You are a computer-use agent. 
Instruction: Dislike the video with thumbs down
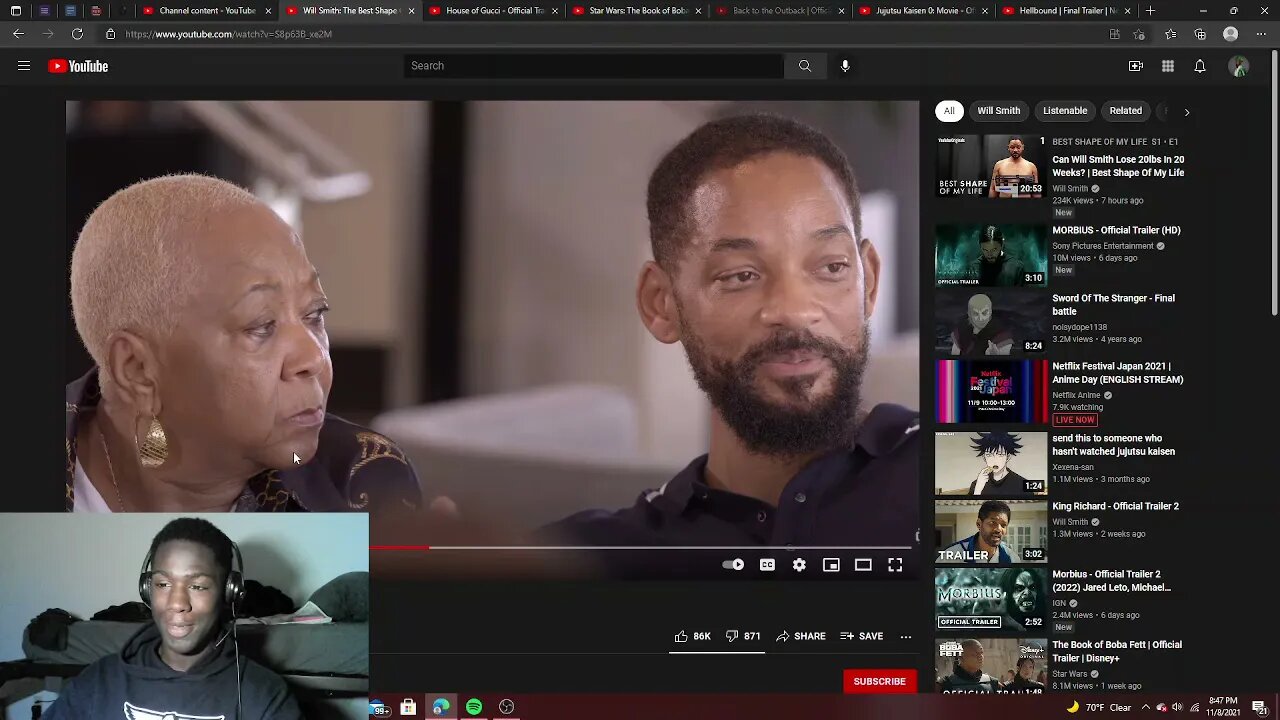coord(742,636)
